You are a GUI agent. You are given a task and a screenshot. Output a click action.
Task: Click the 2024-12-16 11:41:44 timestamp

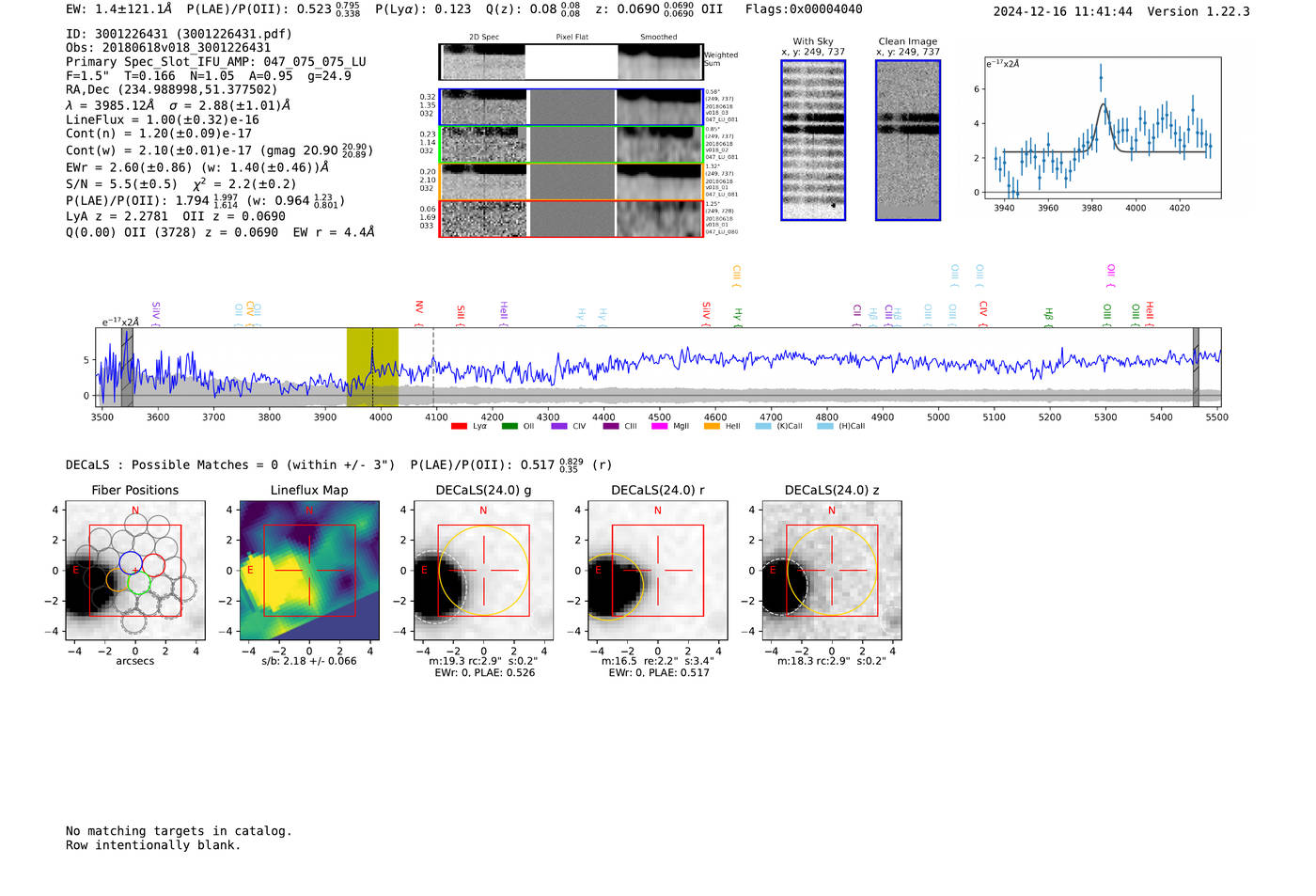(x=1063, y=11)
